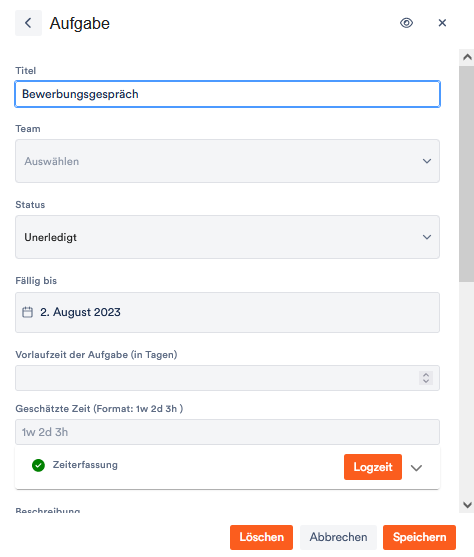Click the scrollbar up arrow
The height and width of the screenshot is (557, 474).
467,57
